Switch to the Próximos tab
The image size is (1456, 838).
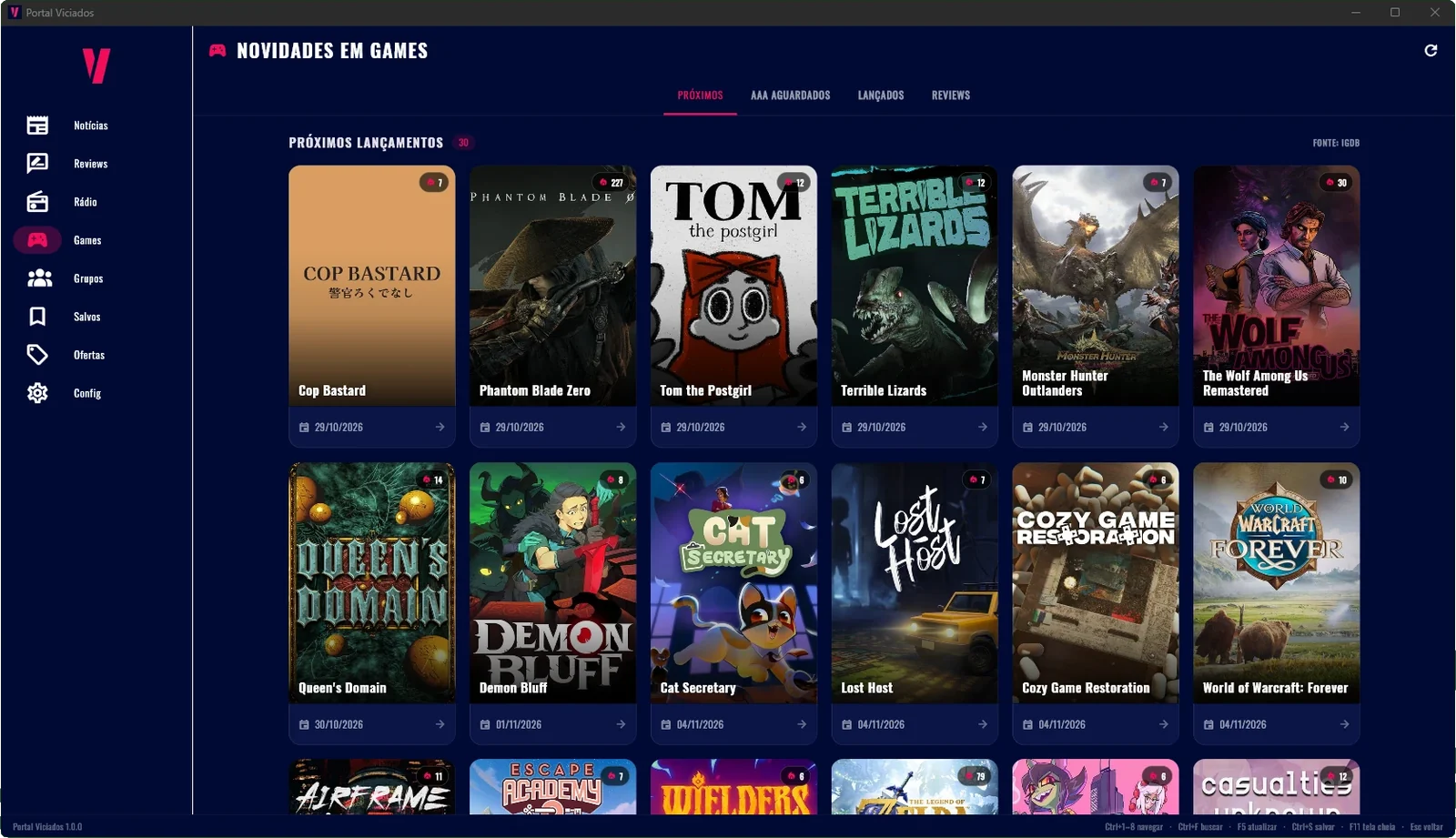(x=700, y=96)
